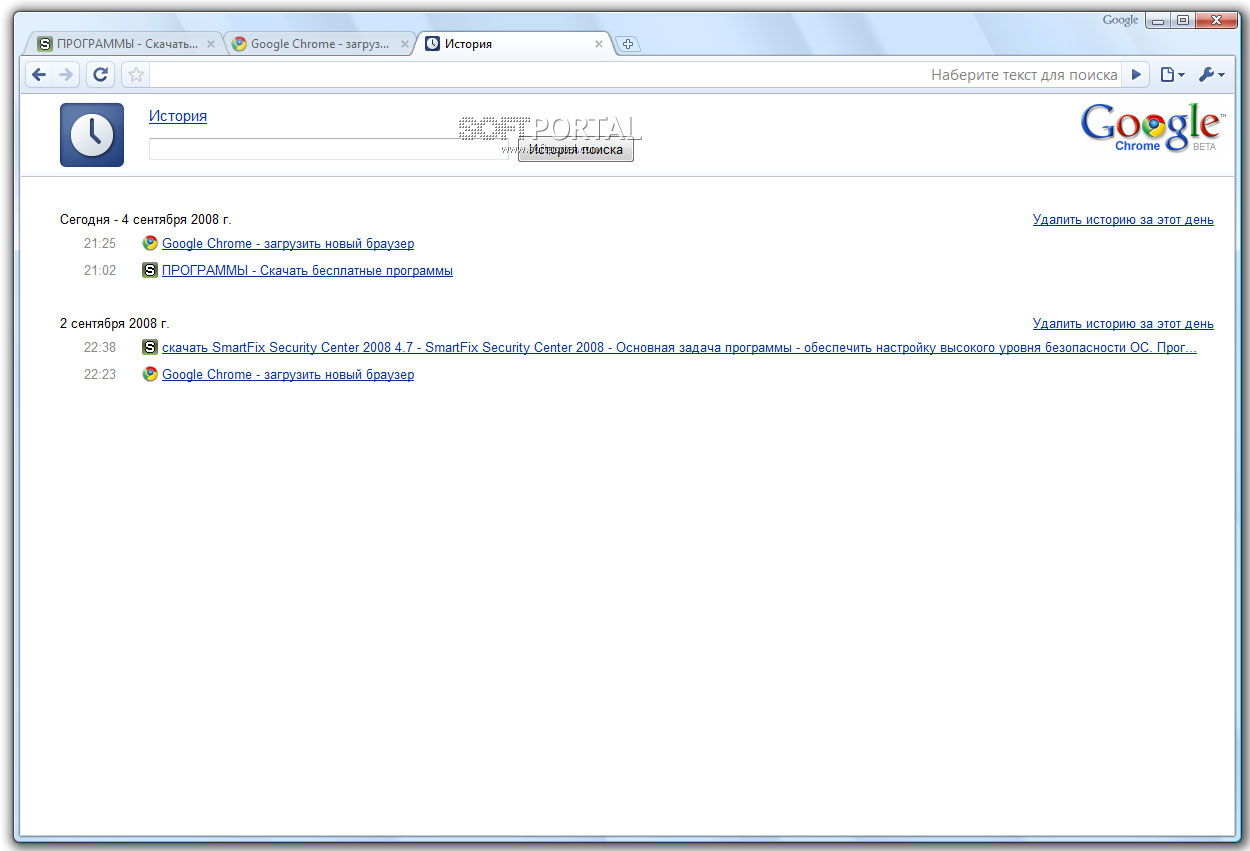Go forward with the forward arrow button
1250x851 pixels.
66,75
